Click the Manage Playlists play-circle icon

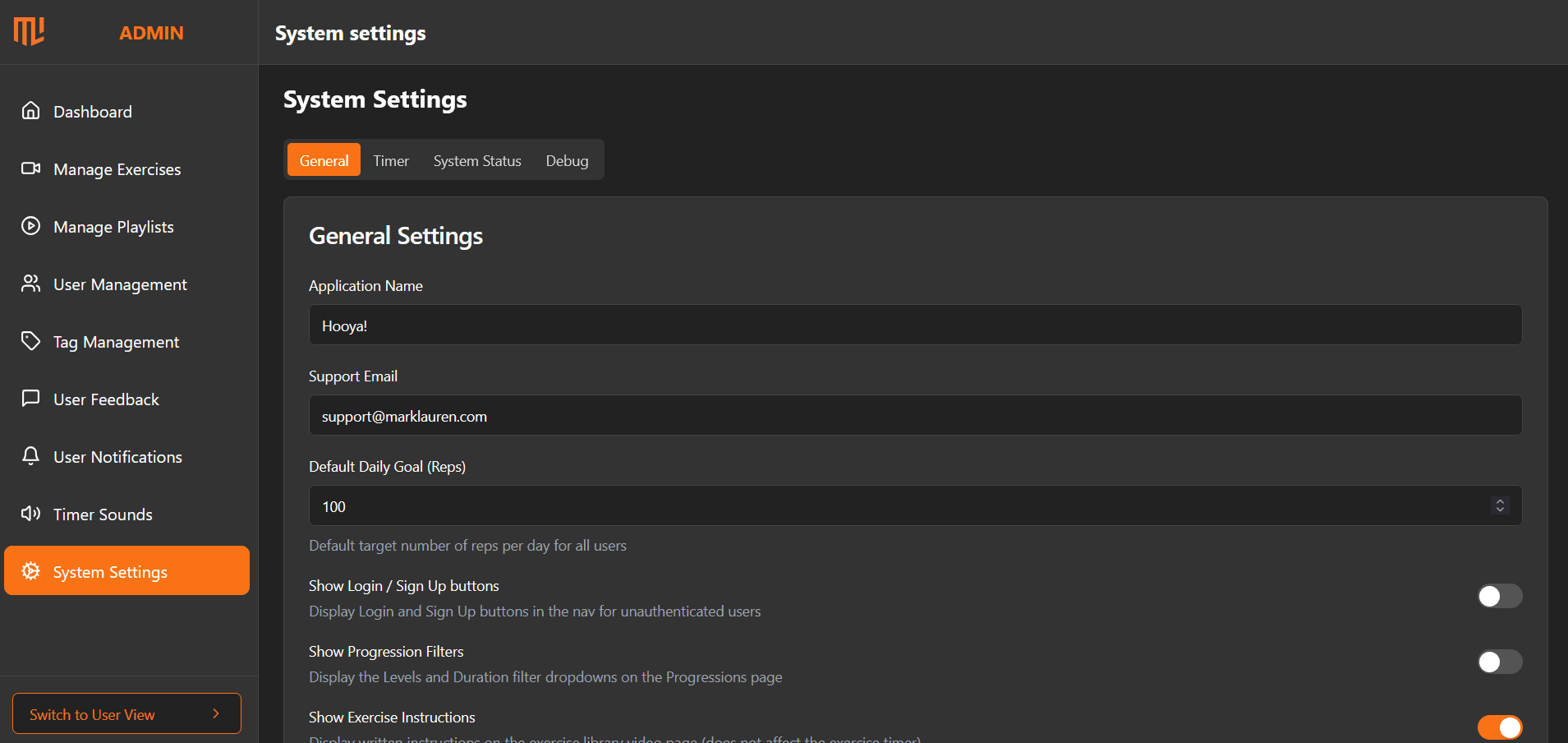tap(30, 226)
